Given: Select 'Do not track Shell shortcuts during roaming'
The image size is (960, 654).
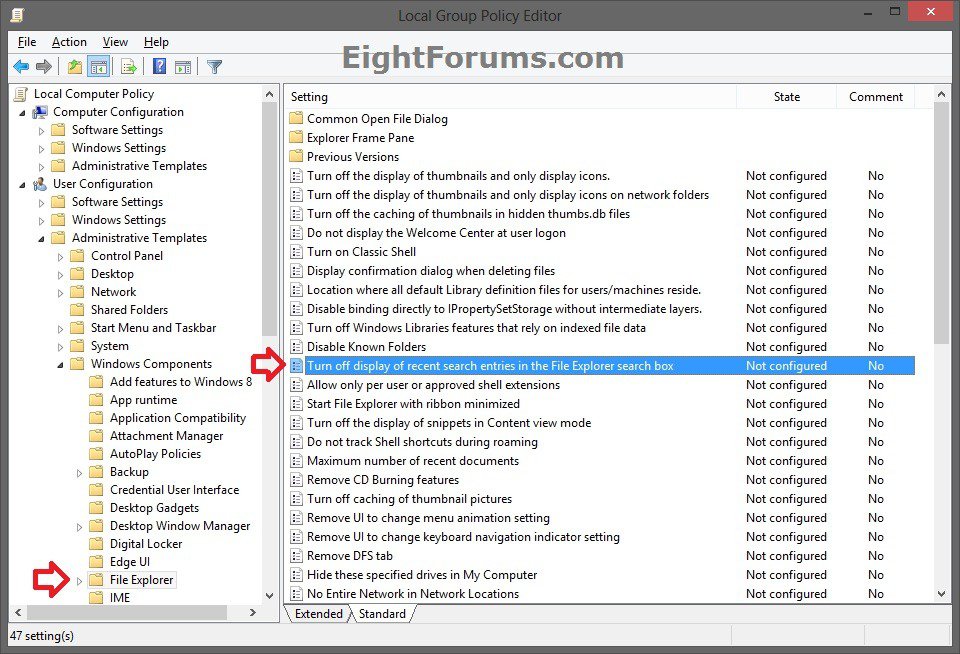Looking at the screenshot, I should point(602,442).
